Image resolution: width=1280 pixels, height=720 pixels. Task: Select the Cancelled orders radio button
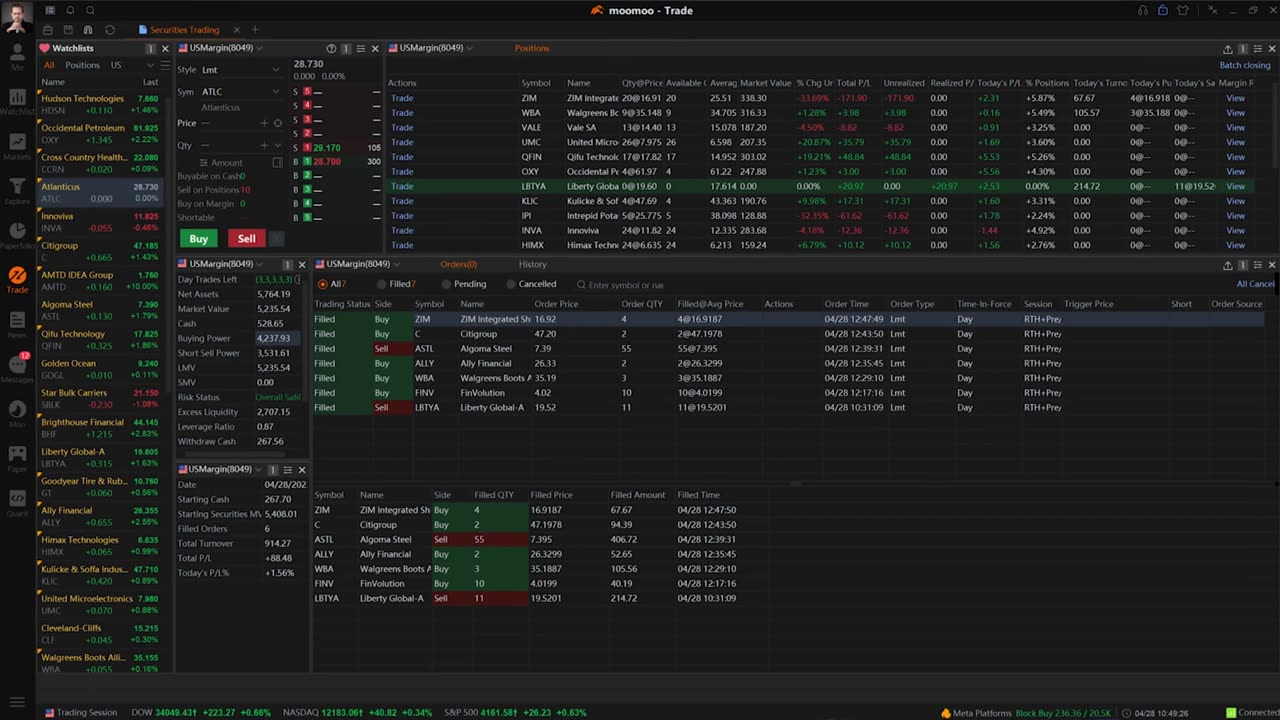click(x=511, y=284)
